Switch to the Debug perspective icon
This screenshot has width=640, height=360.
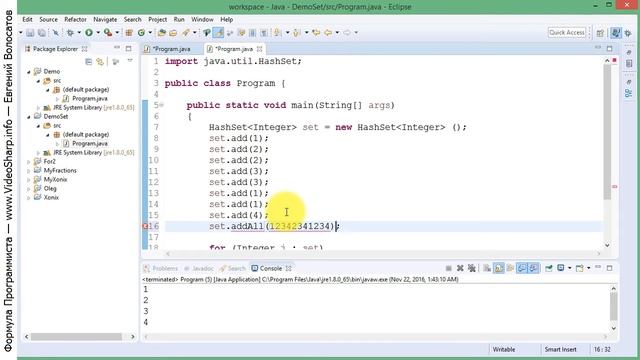(628, 33)
